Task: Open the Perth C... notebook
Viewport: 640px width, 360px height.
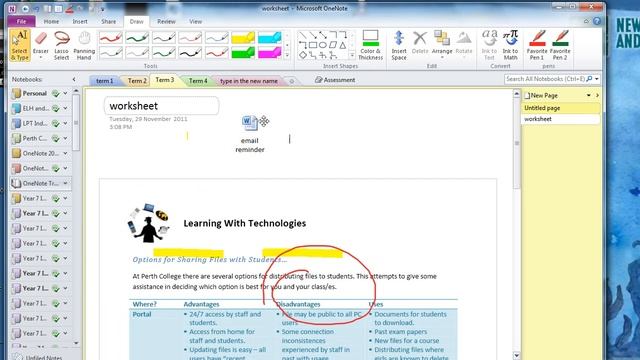Action: tap(34, 138)
